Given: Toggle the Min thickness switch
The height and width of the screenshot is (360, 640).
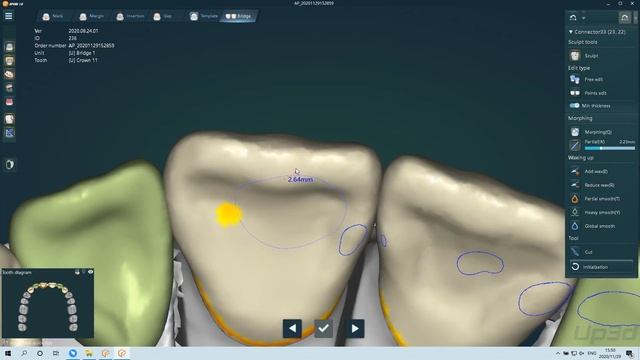Looking at the screenshot, I should pos(574,106).
